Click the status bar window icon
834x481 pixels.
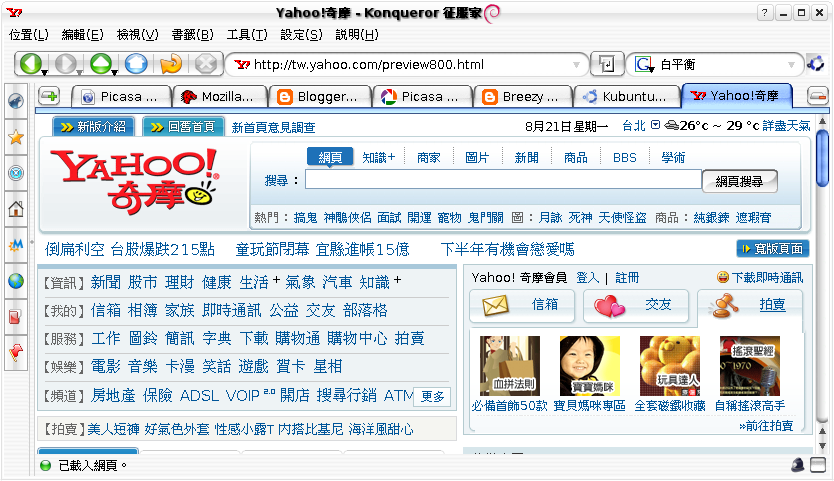[818, 465]
